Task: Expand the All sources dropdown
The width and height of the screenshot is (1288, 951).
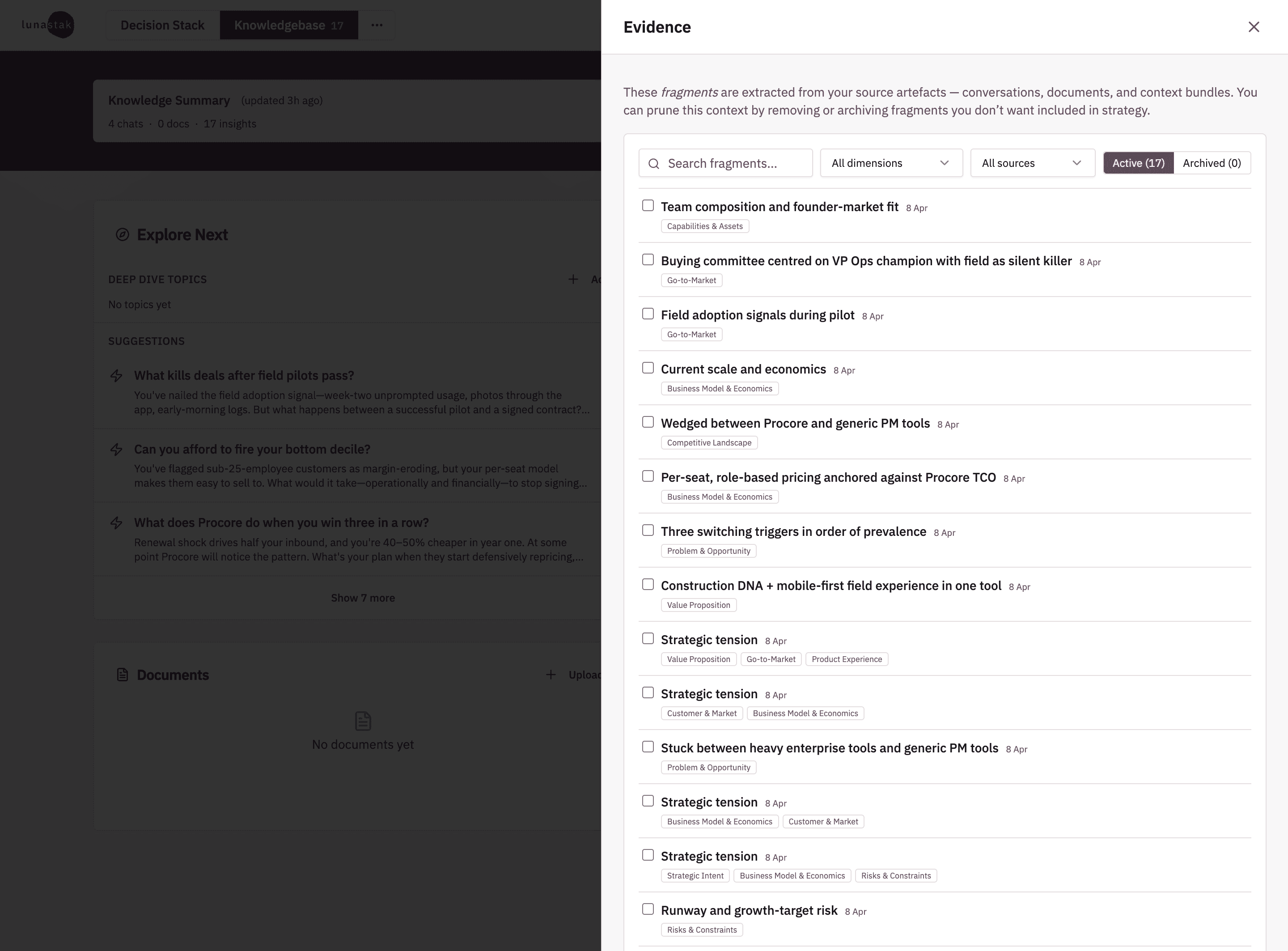Action: coord(1032,163)
